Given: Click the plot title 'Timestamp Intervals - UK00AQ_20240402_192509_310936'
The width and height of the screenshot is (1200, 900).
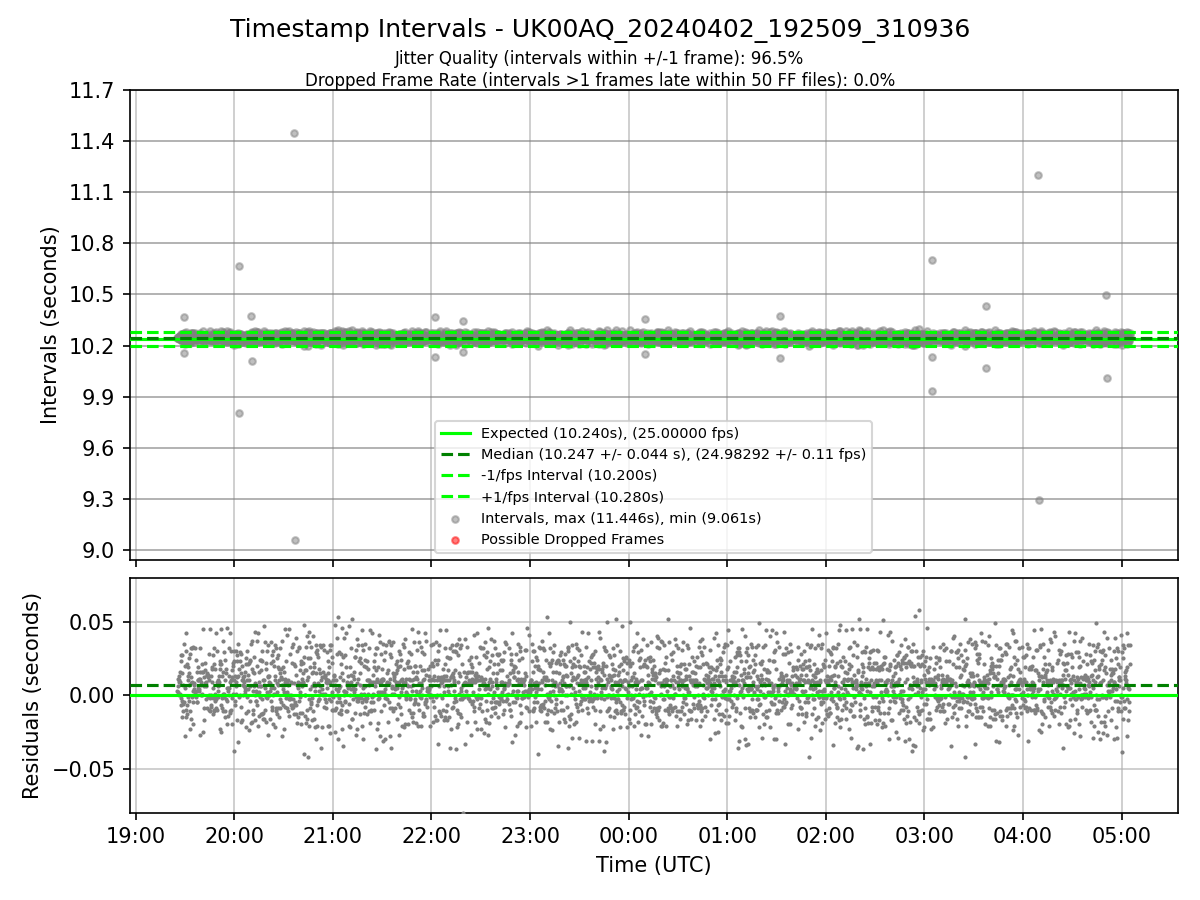Looking at the screenshot, I should pos(600,29).
